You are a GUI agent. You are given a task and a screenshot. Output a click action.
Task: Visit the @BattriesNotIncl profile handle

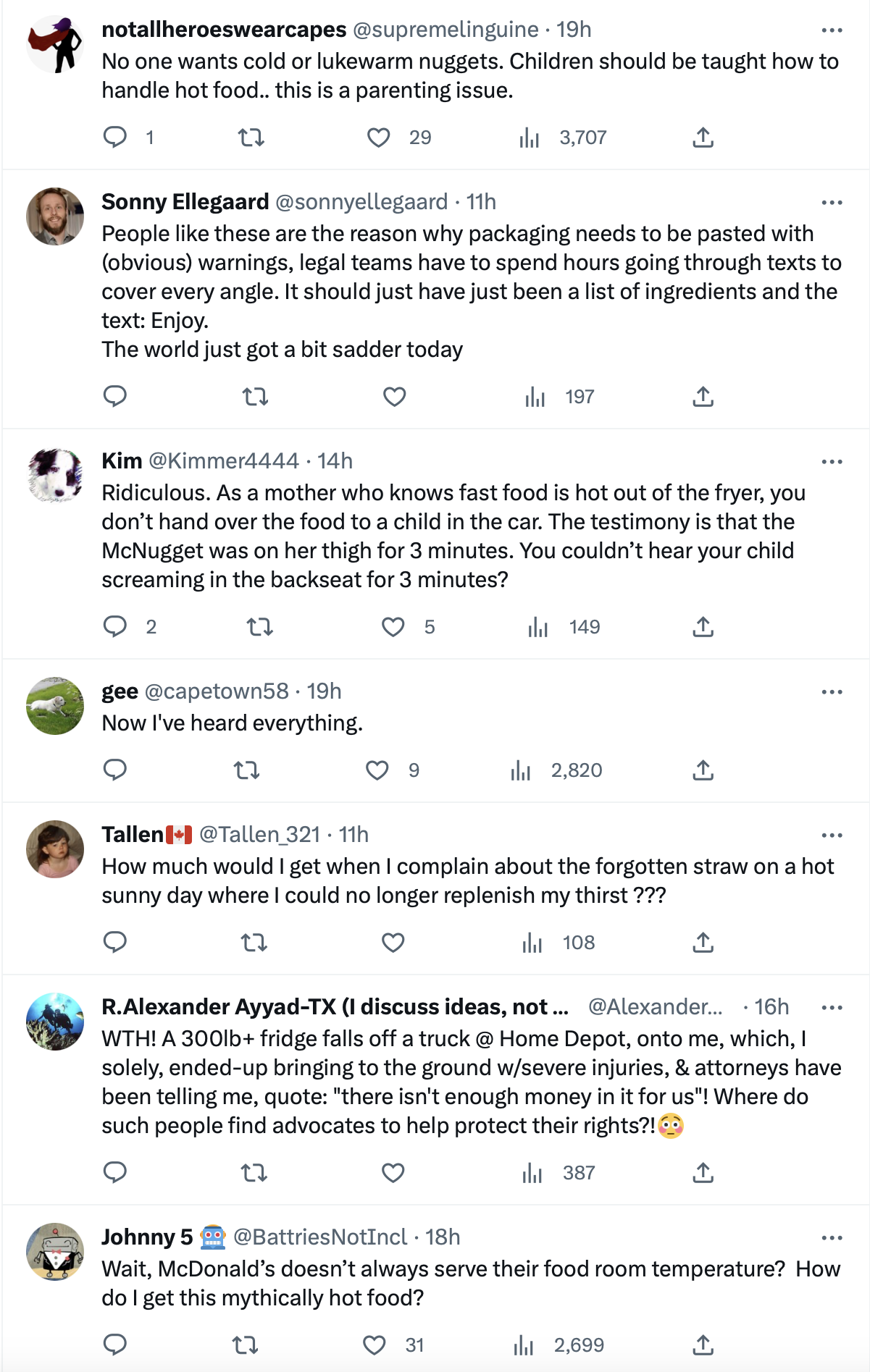click(x=320, y=1237)
